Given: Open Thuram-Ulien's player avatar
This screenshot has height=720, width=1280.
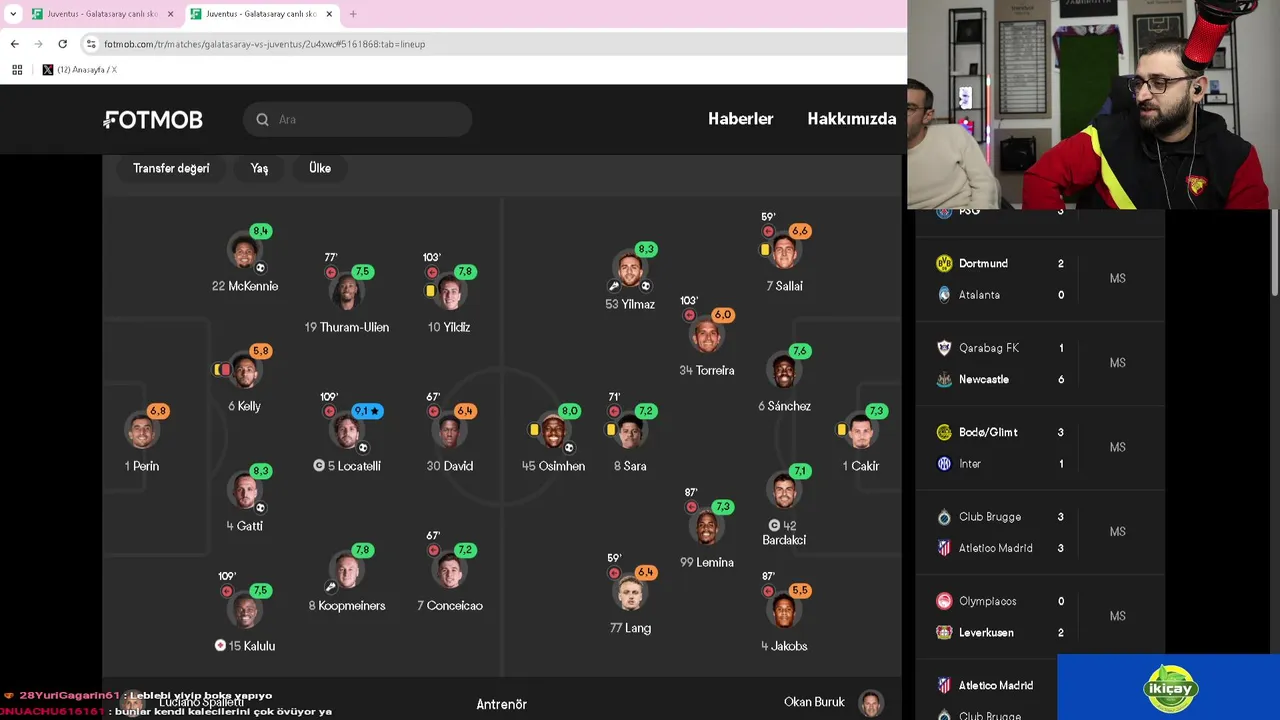Looking at the screenshot, I should coord(346,293).
